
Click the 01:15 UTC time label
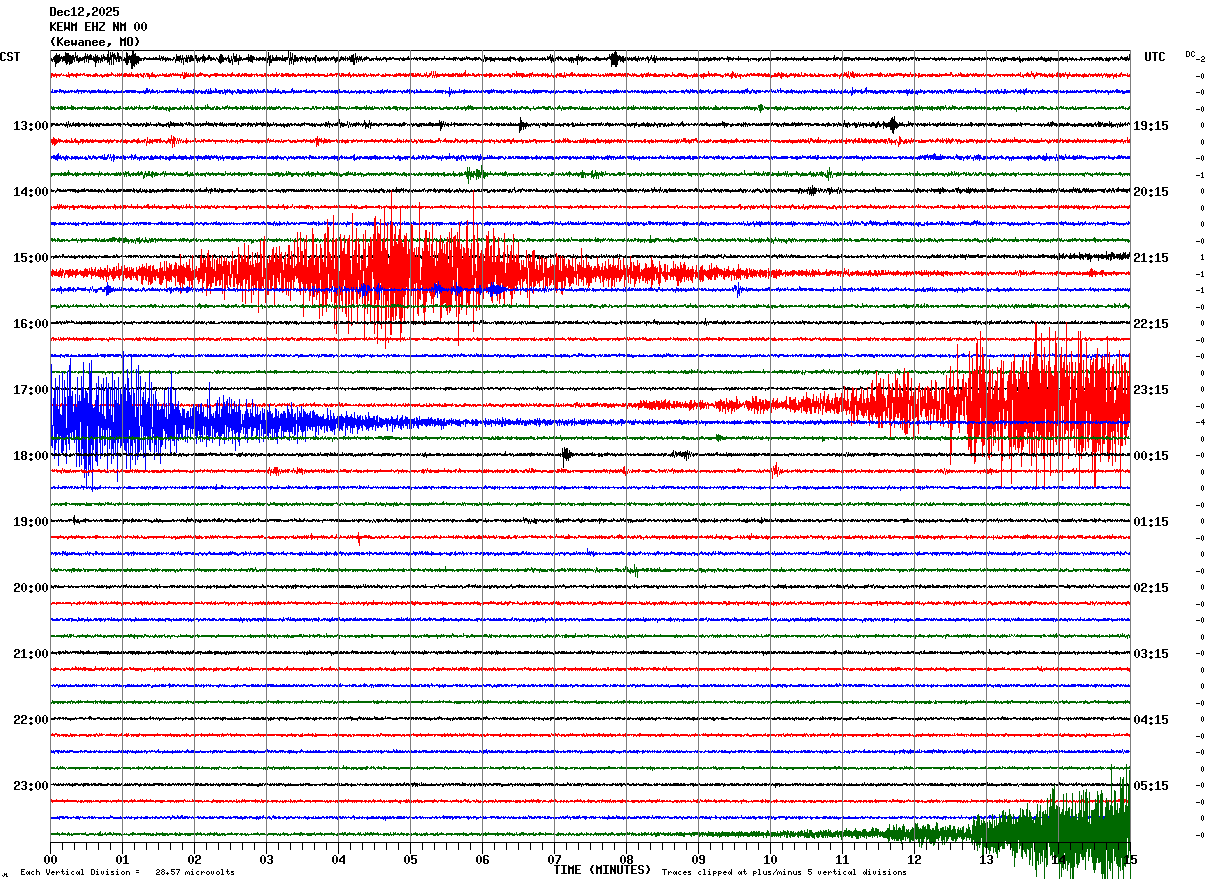point(1151,522)
